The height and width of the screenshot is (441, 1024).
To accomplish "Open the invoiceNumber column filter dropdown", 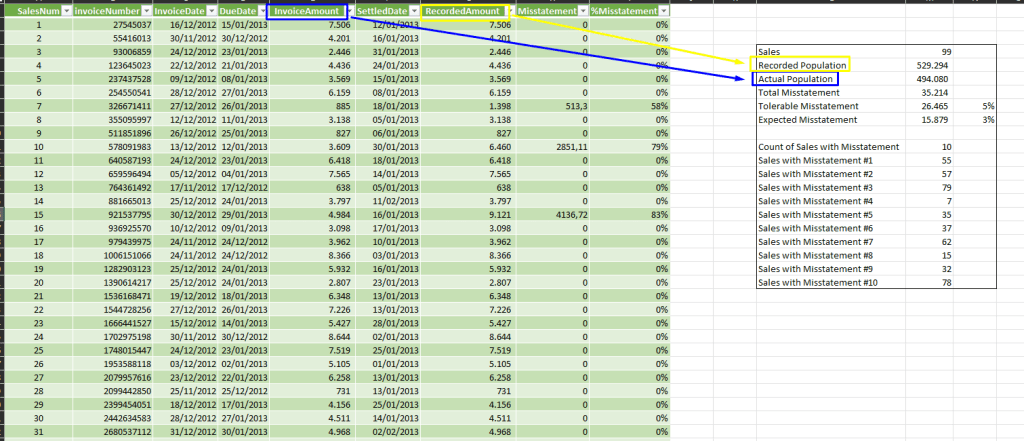I will [x=146, y=11].
